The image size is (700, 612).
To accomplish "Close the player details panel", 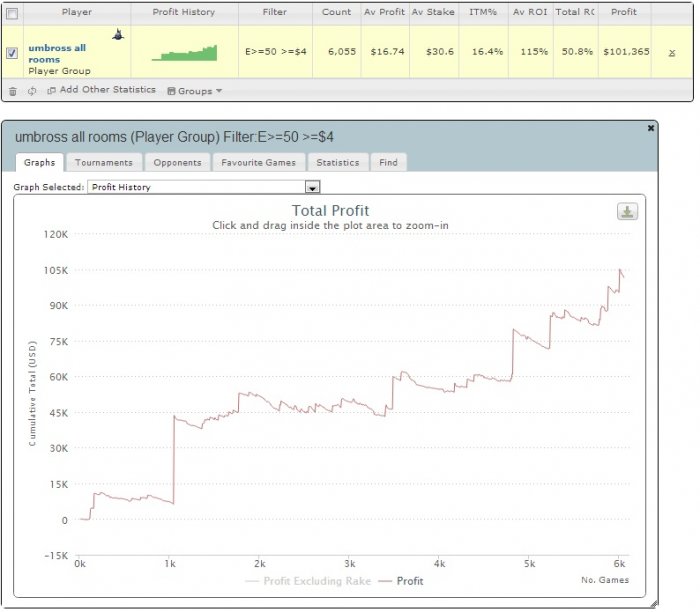I will click(x=650, y=128).
